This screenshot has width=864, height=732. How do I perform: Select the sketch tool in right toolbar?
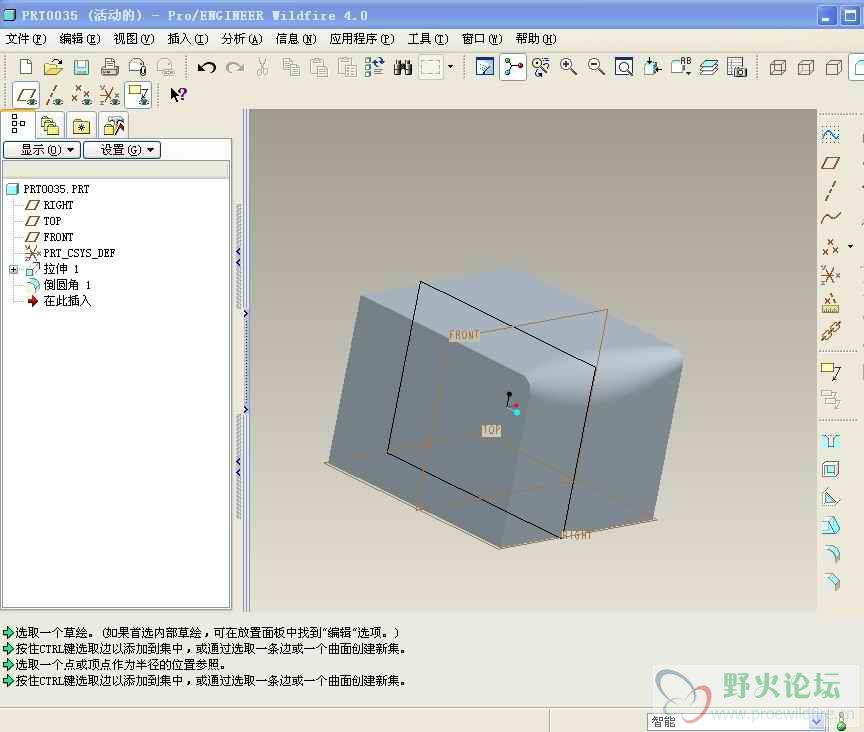830,134
